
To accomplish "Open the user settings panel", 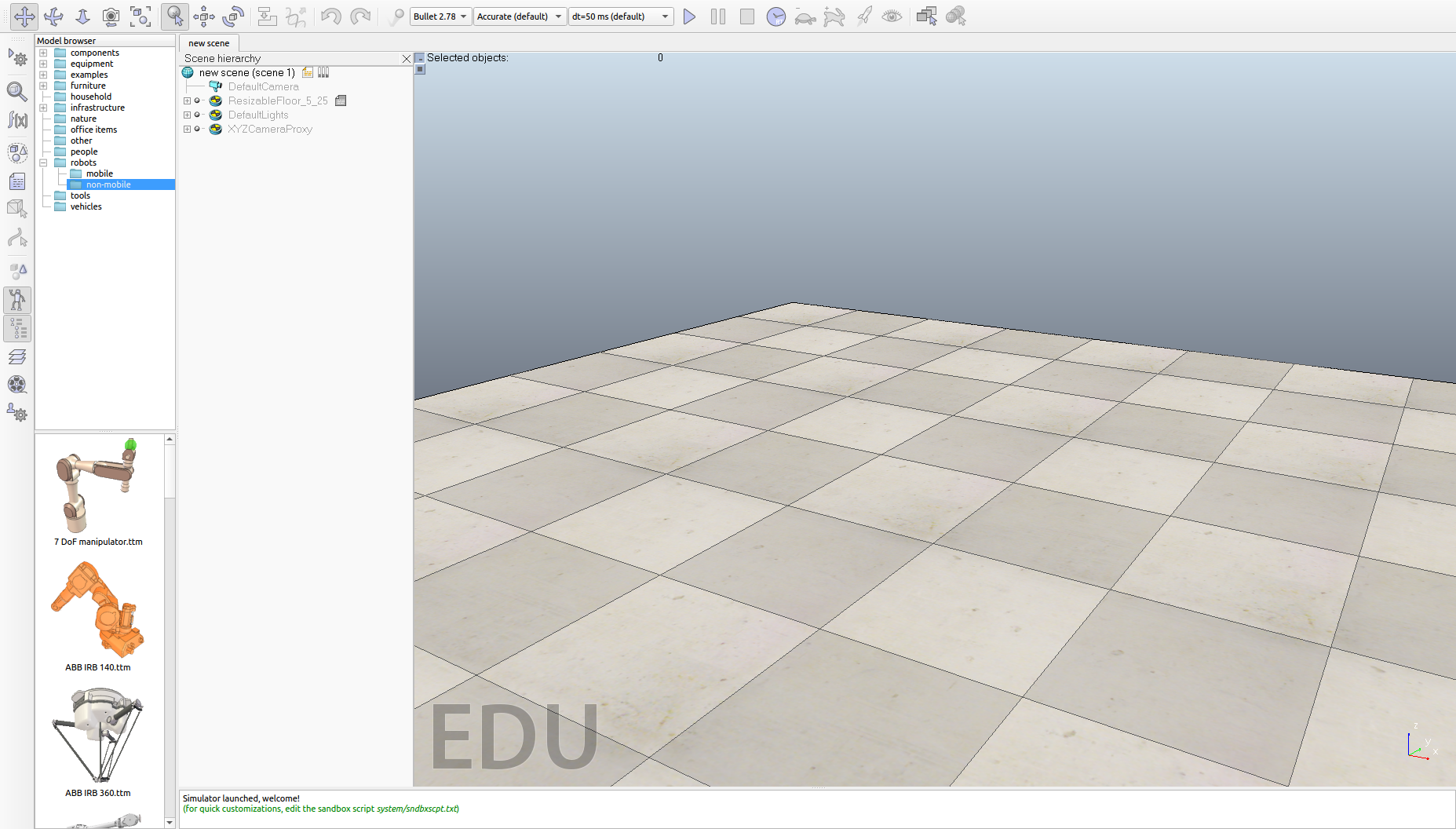I will 17,414.
